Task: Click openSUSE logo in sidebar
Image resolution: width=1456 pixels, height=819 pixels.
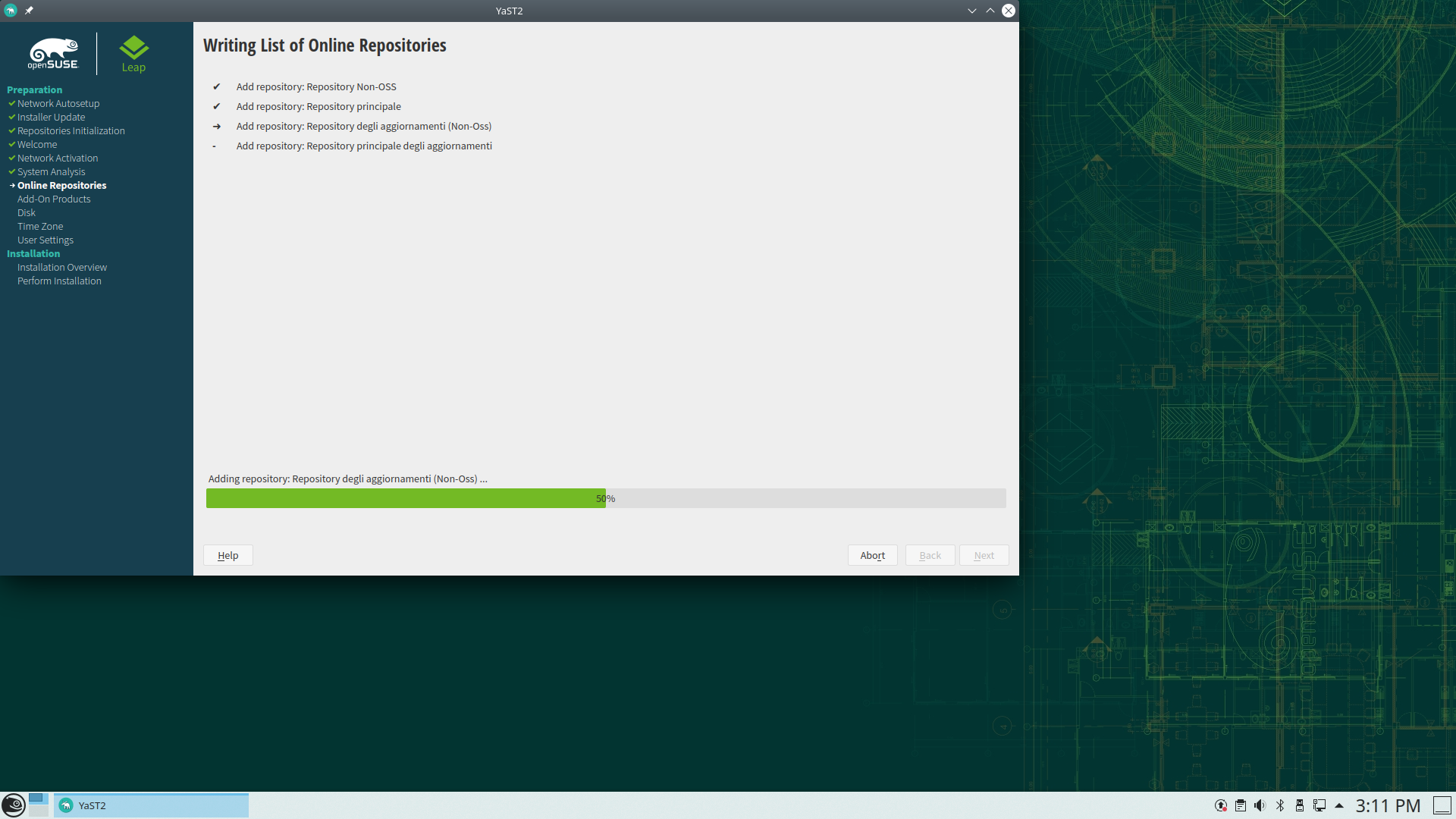Action: [53, 53]
